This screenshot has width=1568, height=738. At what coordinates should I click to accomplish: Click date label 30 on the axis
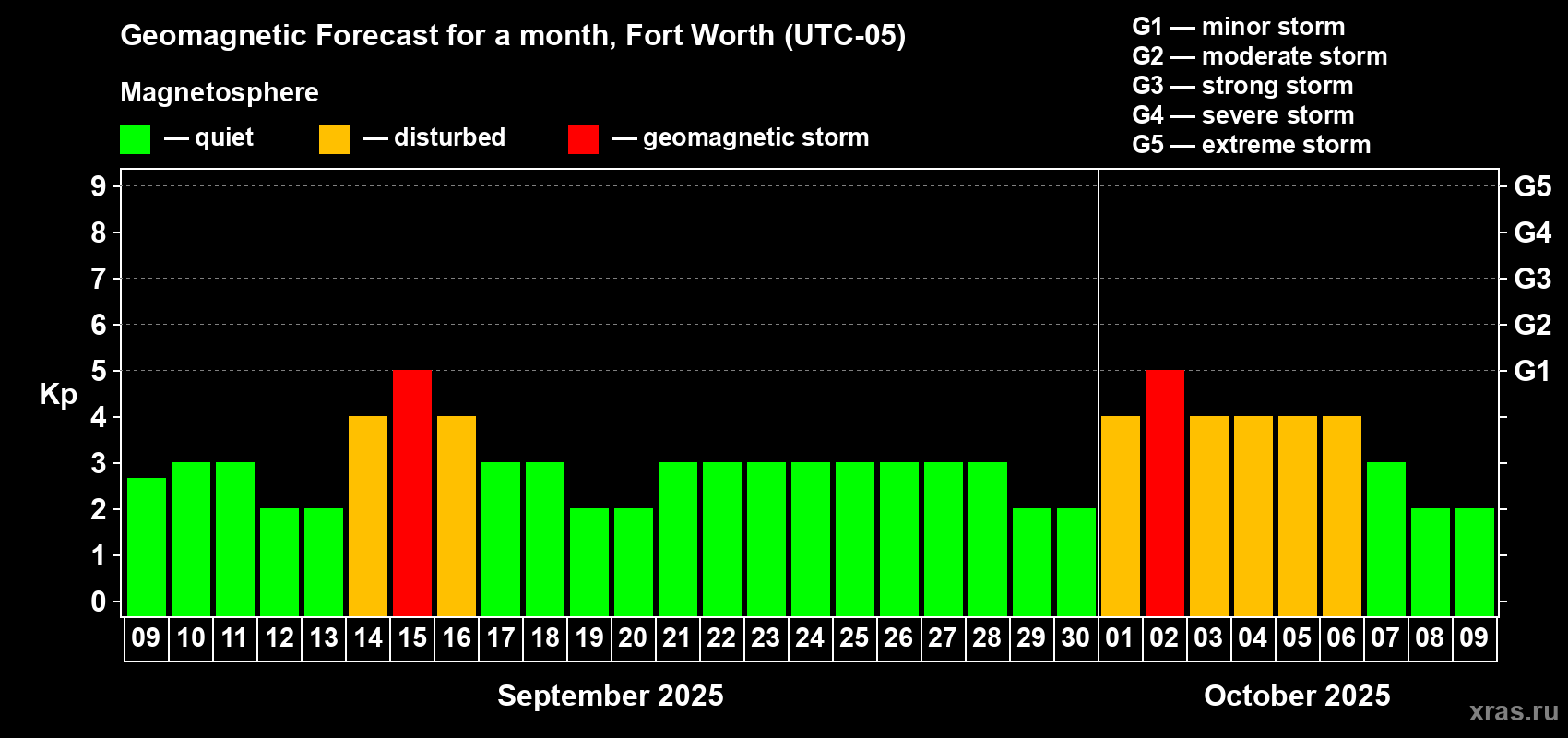1075,637
